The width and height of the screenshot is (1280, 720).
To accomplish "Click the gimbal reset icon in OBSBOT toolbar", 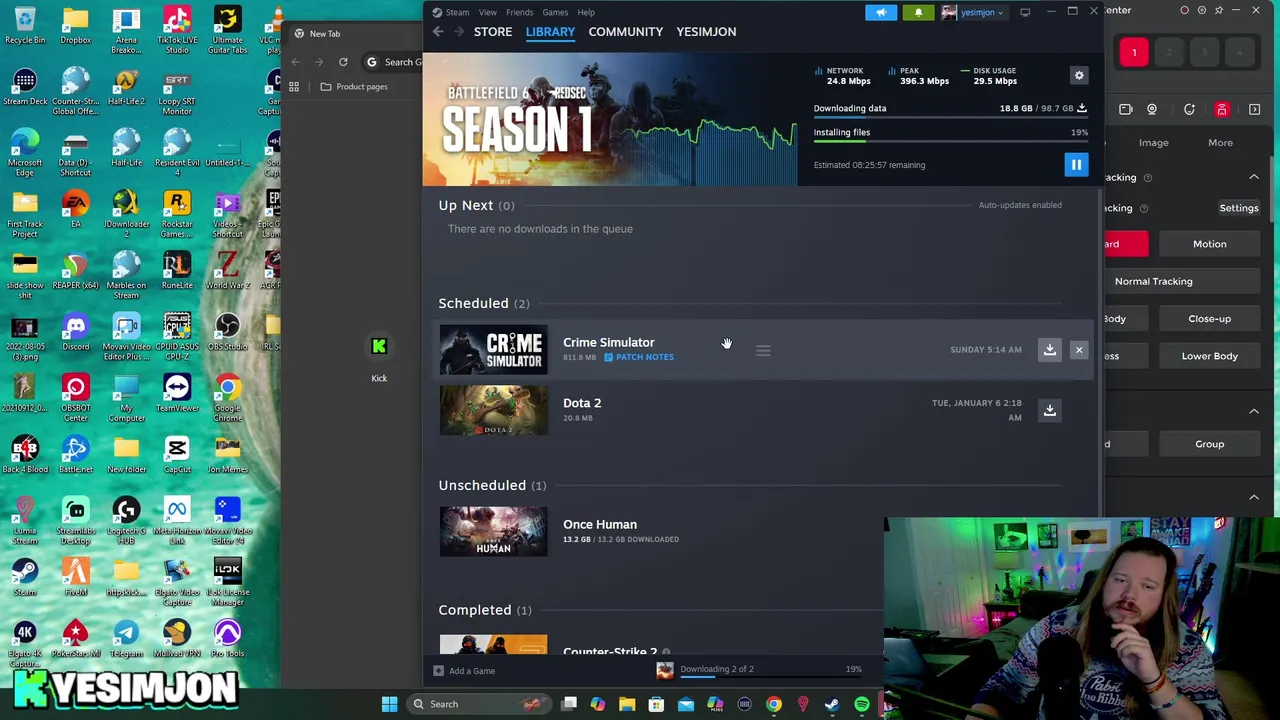I will point(1189,109).
